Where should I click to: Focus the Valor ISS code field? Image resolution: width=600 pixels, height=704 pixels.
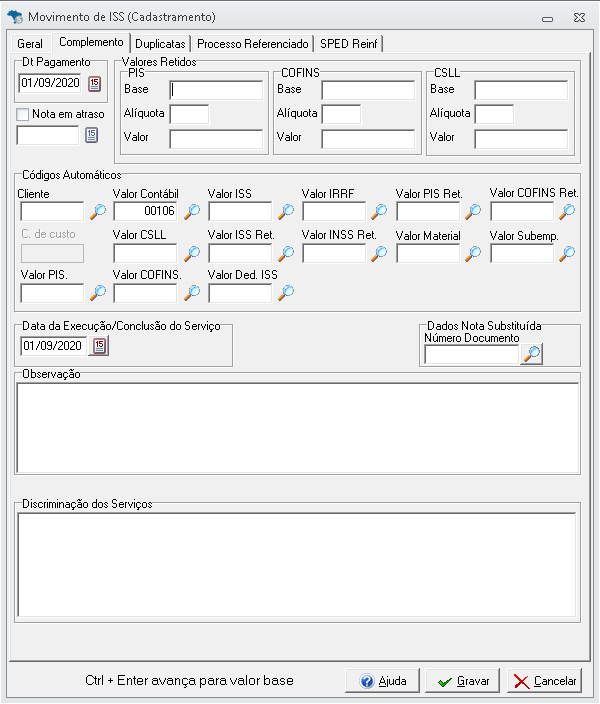click(x=240, y=211)
